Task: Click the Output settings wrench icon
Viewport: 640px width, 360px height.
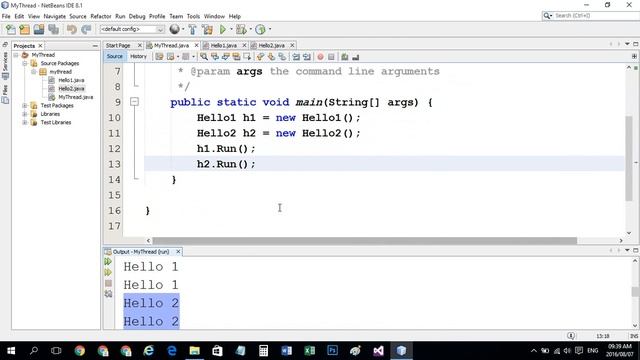Action: click(108, 294)
